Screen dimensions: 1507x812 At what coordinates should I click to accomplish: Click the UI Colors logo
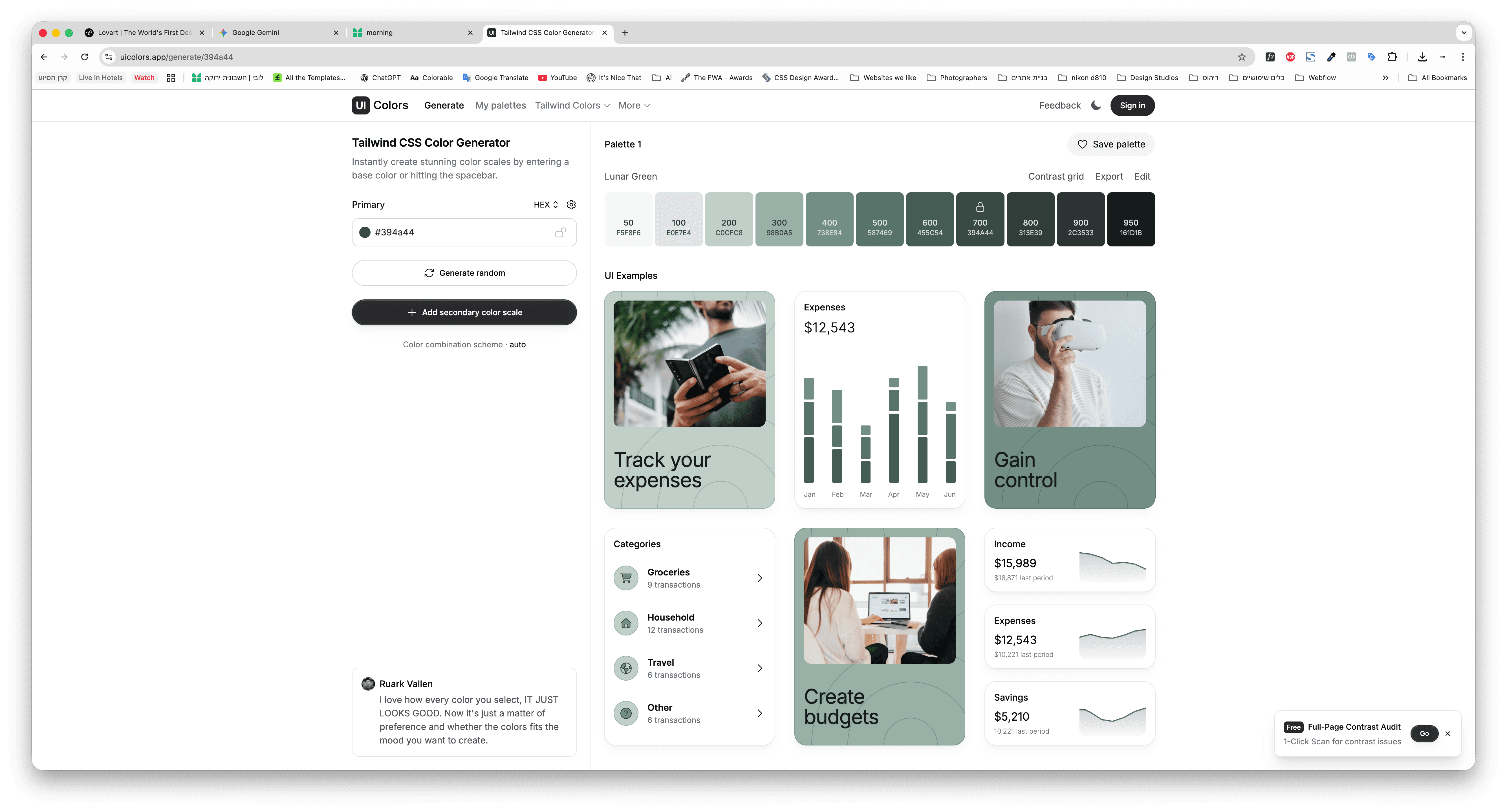[380, 105]
